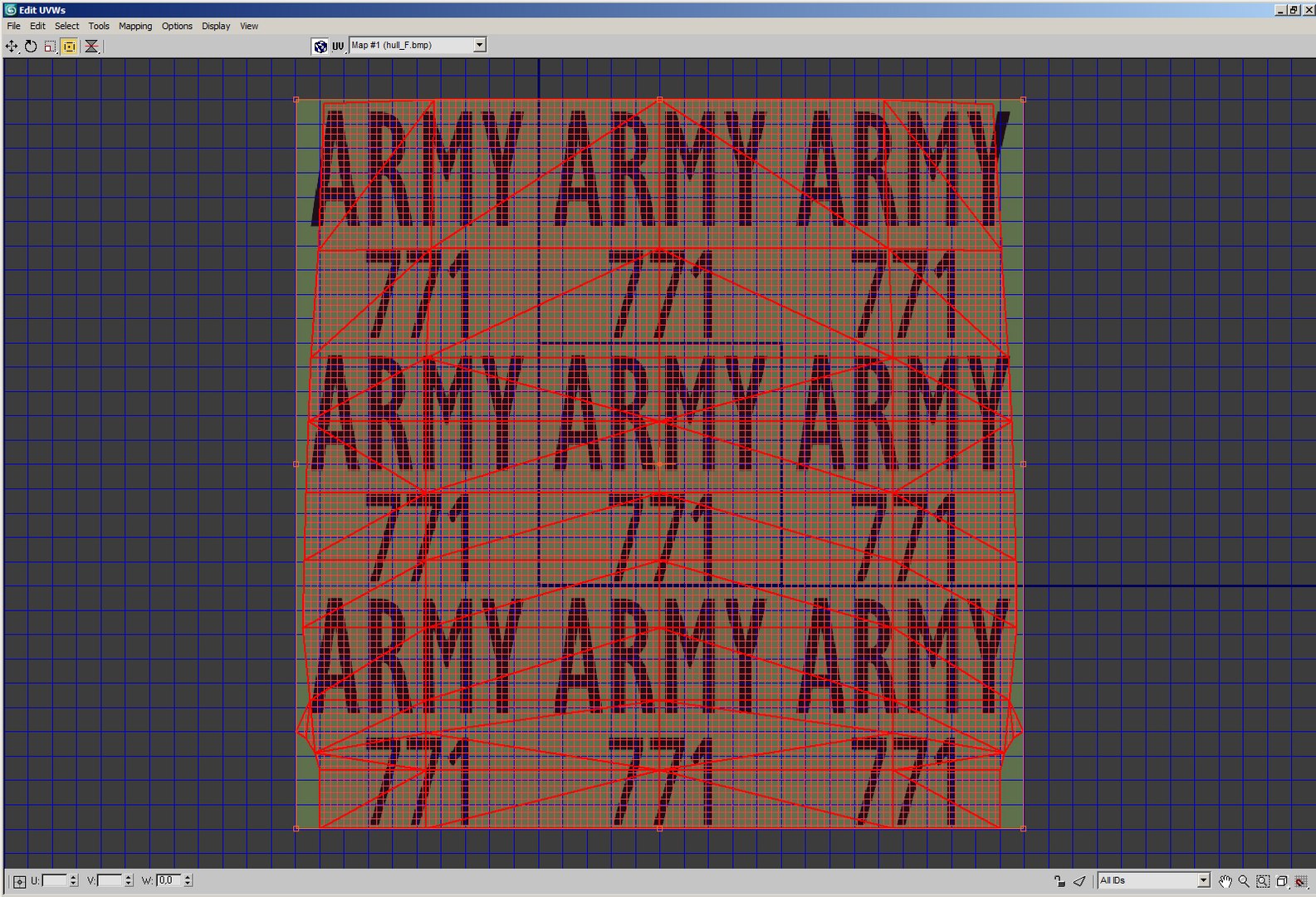Click the W value spinner

pyautogui.click(x=188, y=880)
